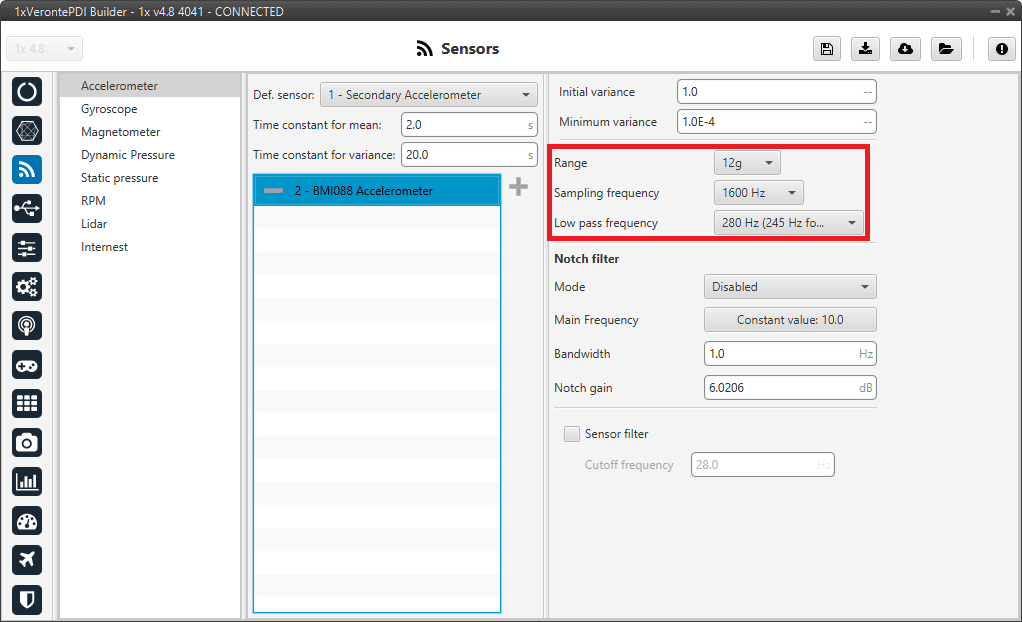The image size is (1022, 622).
Task: Open the Range 12g dropdown
Action: pos(747,162)
